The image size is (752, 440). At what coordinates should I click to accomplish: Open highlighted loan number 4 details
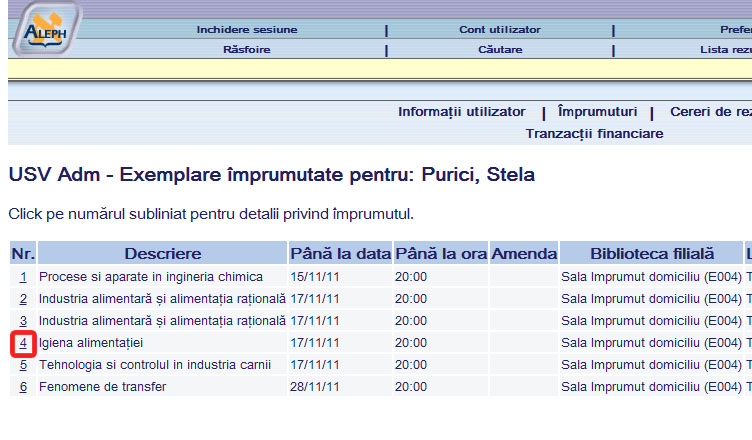tap(23, 343)
